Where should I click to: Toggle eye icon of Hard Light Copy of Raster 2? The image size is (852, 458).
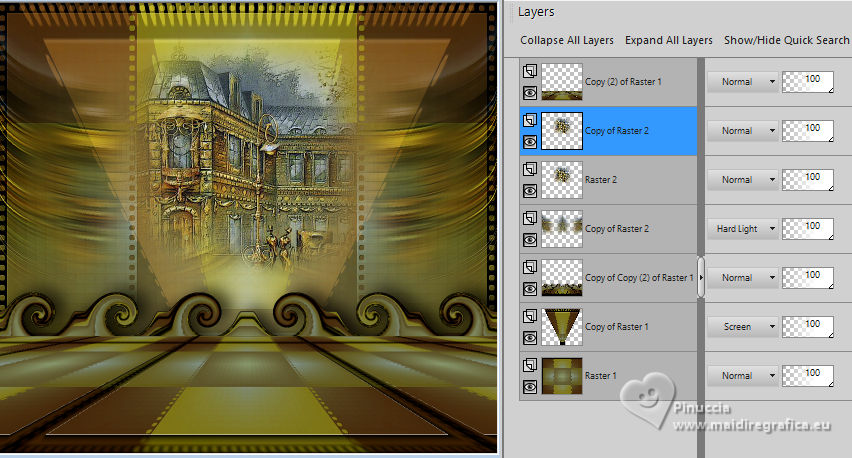[x=530, y=240]
